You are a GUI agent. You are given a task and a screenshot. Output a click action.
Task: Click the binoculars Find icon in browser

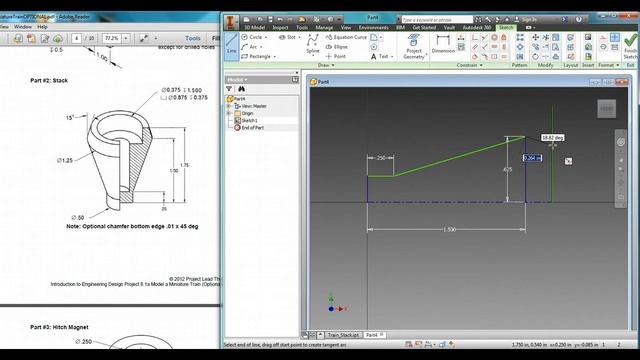click(x=241, y=89)
